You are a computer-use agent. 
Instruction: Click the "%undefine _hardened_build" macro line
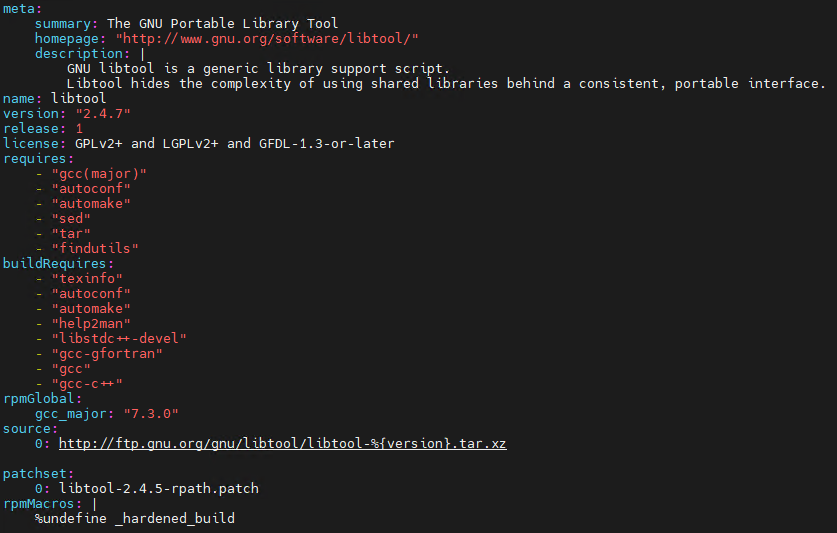(135, 518)
